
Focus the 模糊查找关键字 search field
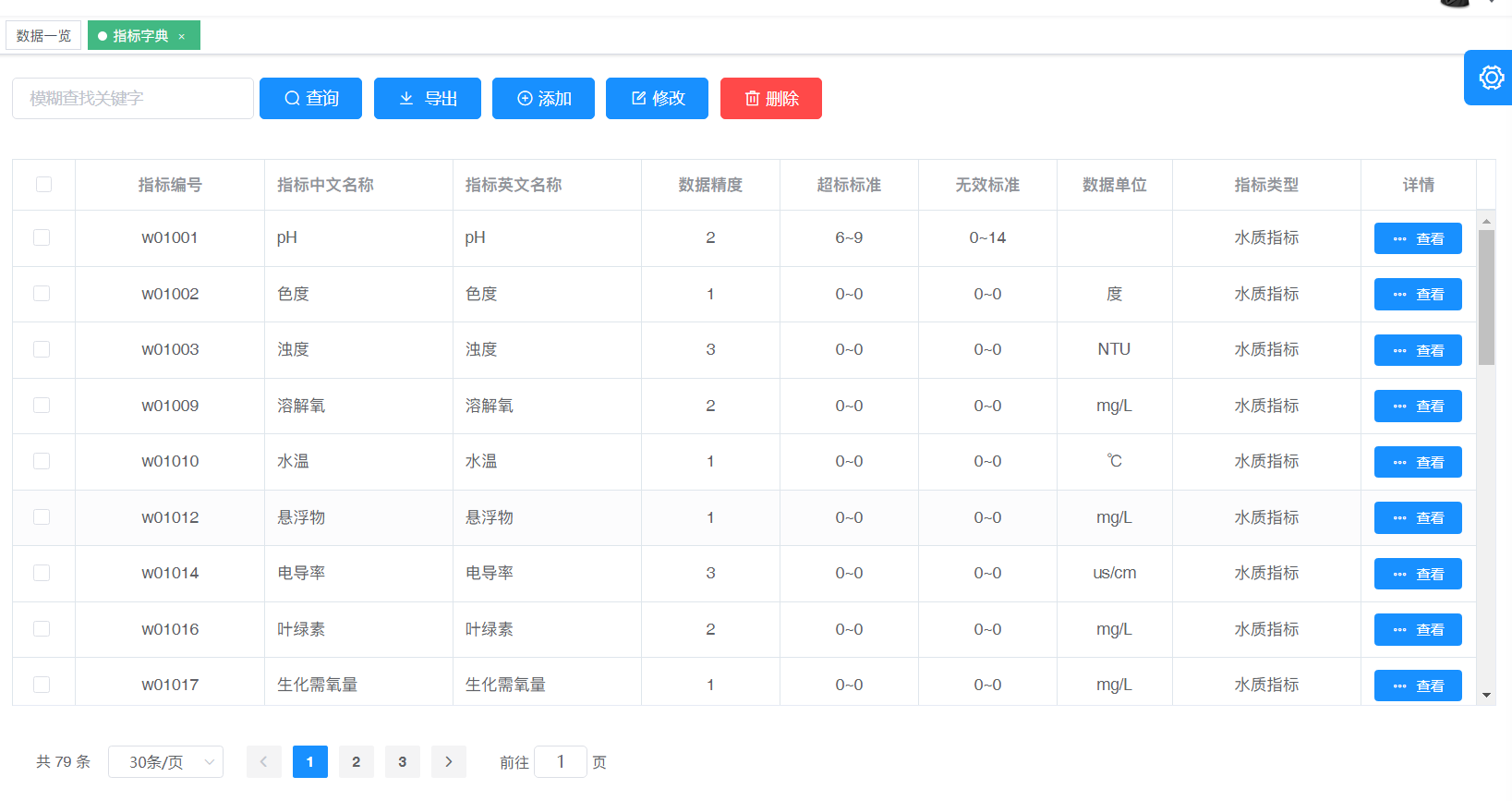tap(133, 98)
